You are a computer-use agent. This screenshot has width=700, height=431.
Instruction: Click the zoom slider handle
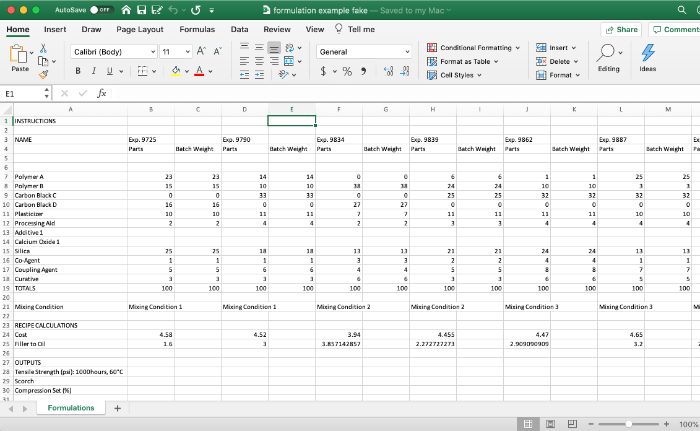tap(628, 424)
